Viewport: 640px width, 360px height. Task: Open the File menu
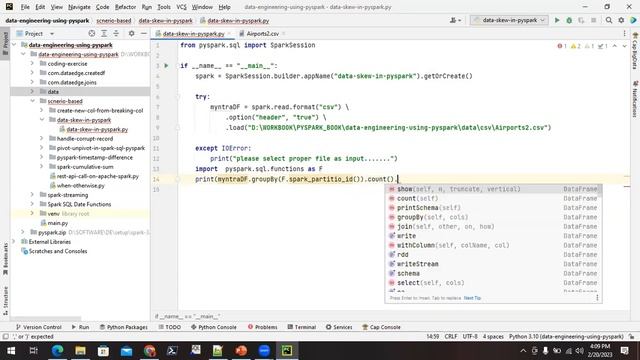tap(25, 7)
